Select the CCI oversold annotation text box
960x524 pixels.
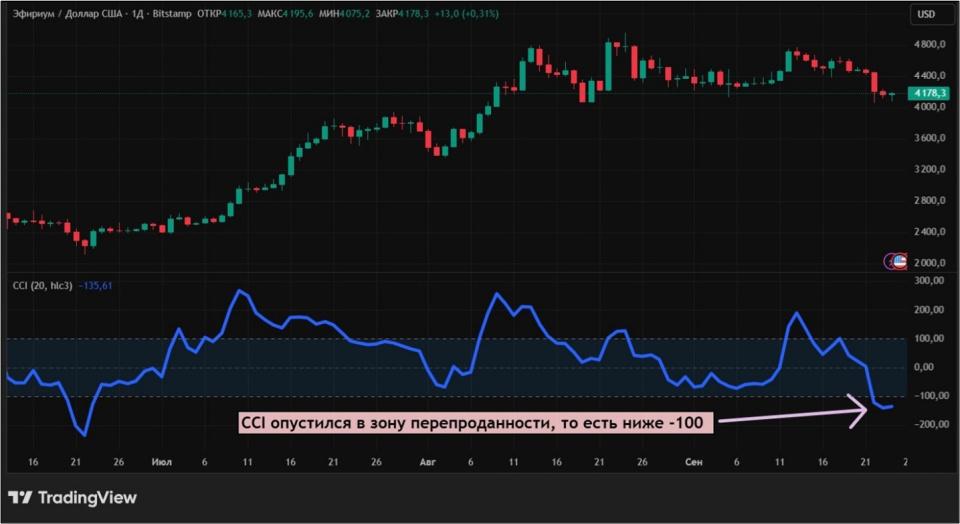pos(476,424)
